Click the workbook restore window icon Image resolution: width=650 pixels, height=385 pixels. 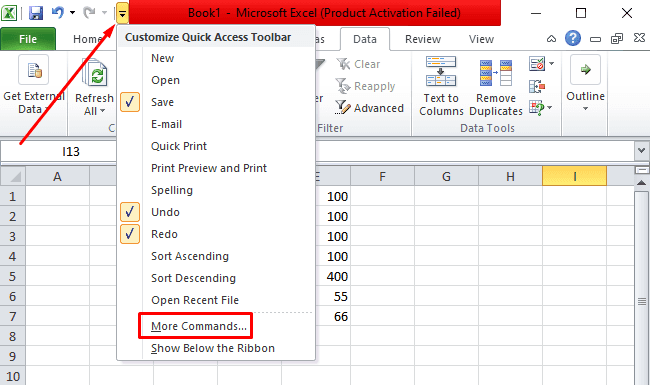[617, 39]
